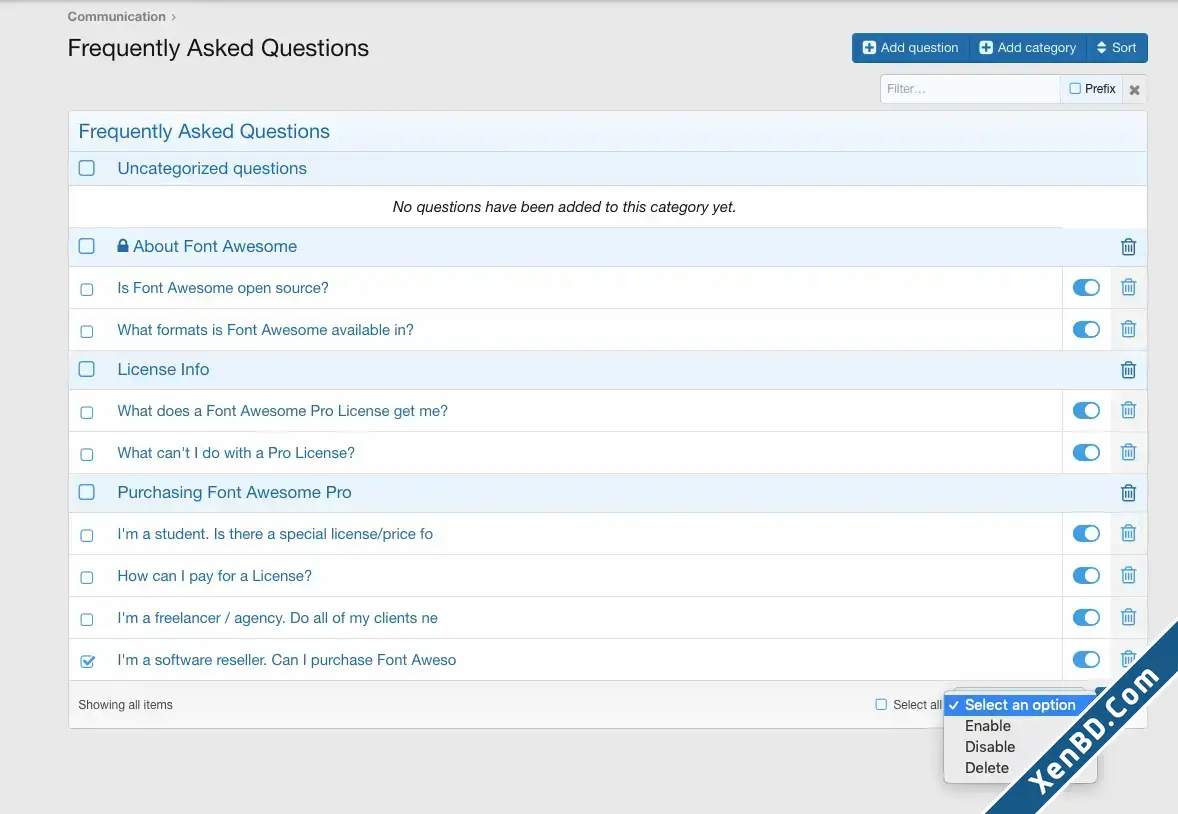The height and width of the screenshot is (814, 1178).
Task: Tick the 'I'm a freelancer / agency' checkbox
Action: (x=87, y=620)
